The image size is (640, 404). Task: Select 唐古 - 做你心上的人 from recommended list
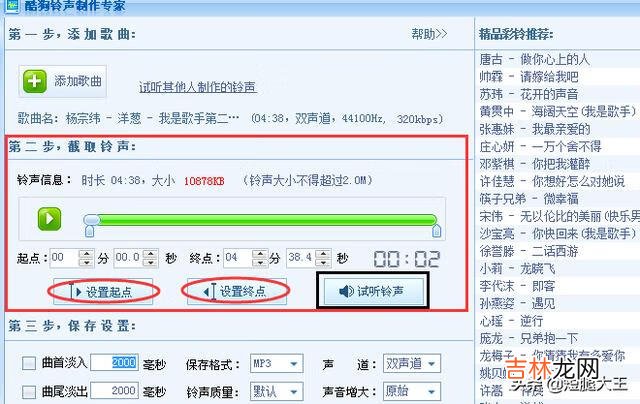(x=548, y=60)
